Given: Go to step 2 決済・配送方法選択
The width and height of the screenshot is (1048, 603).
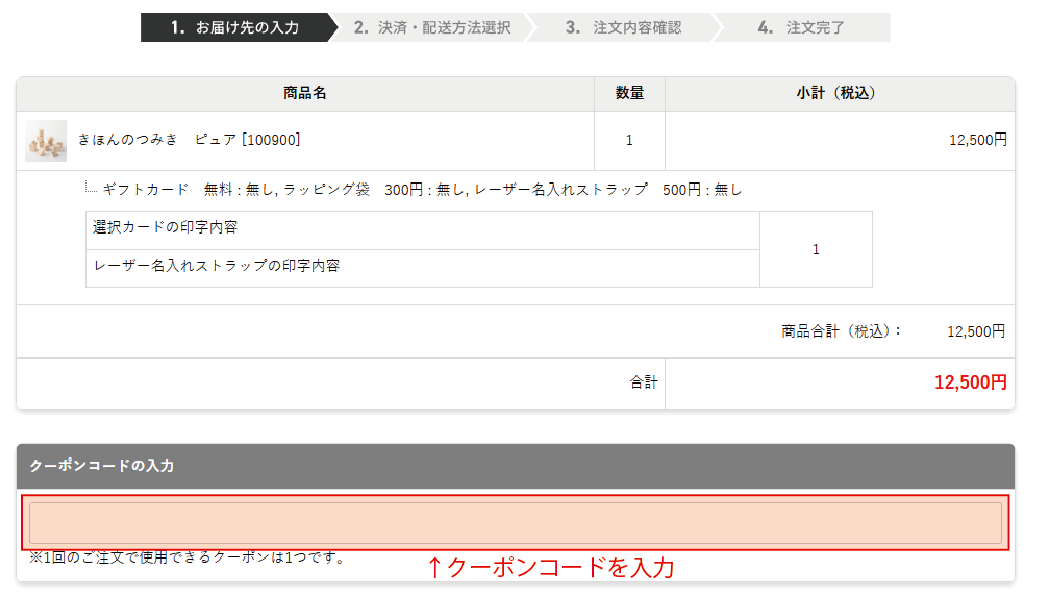Looking at the screenshot, I should point(432,28).
